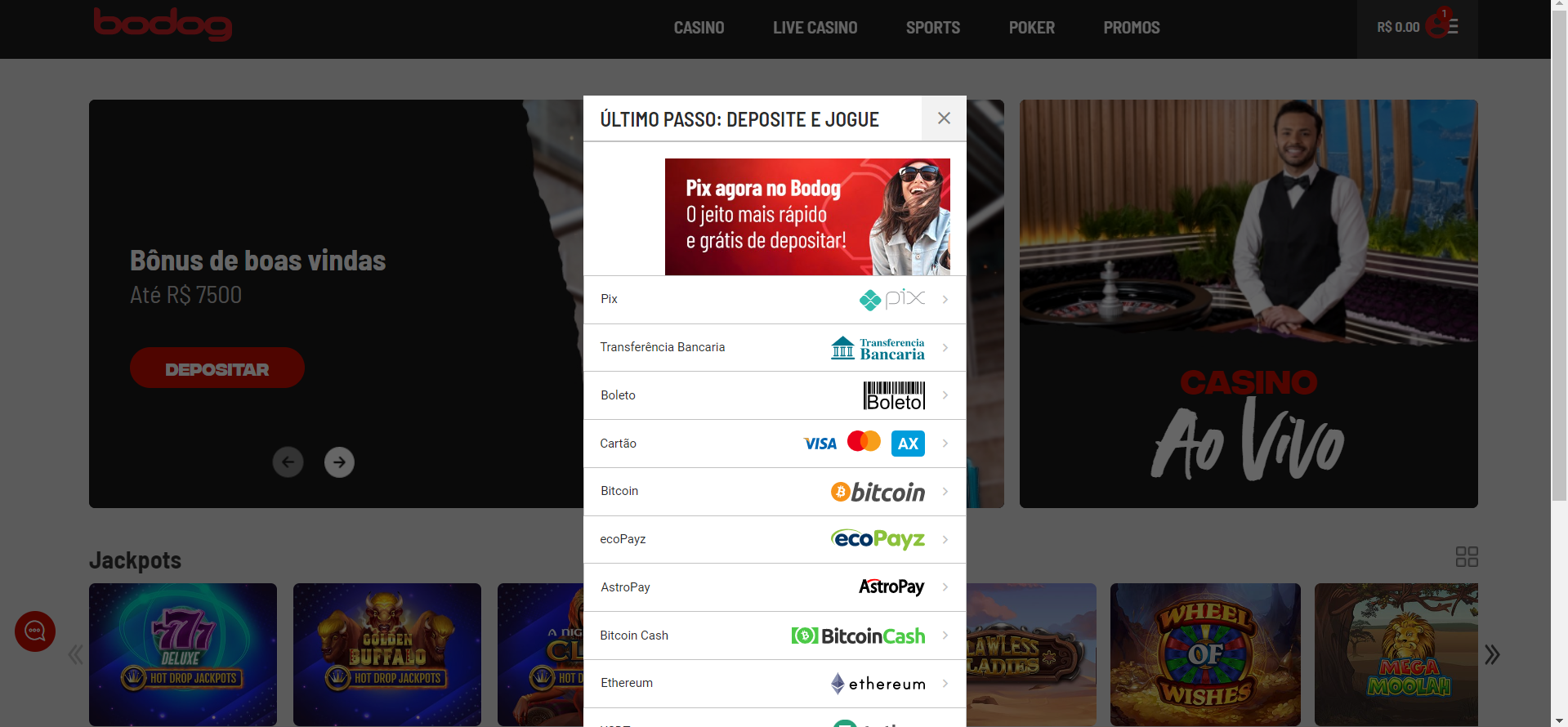This screenshot has width=1568, height=727.
Task: Open the Sports menu
Action: [932, 28]
